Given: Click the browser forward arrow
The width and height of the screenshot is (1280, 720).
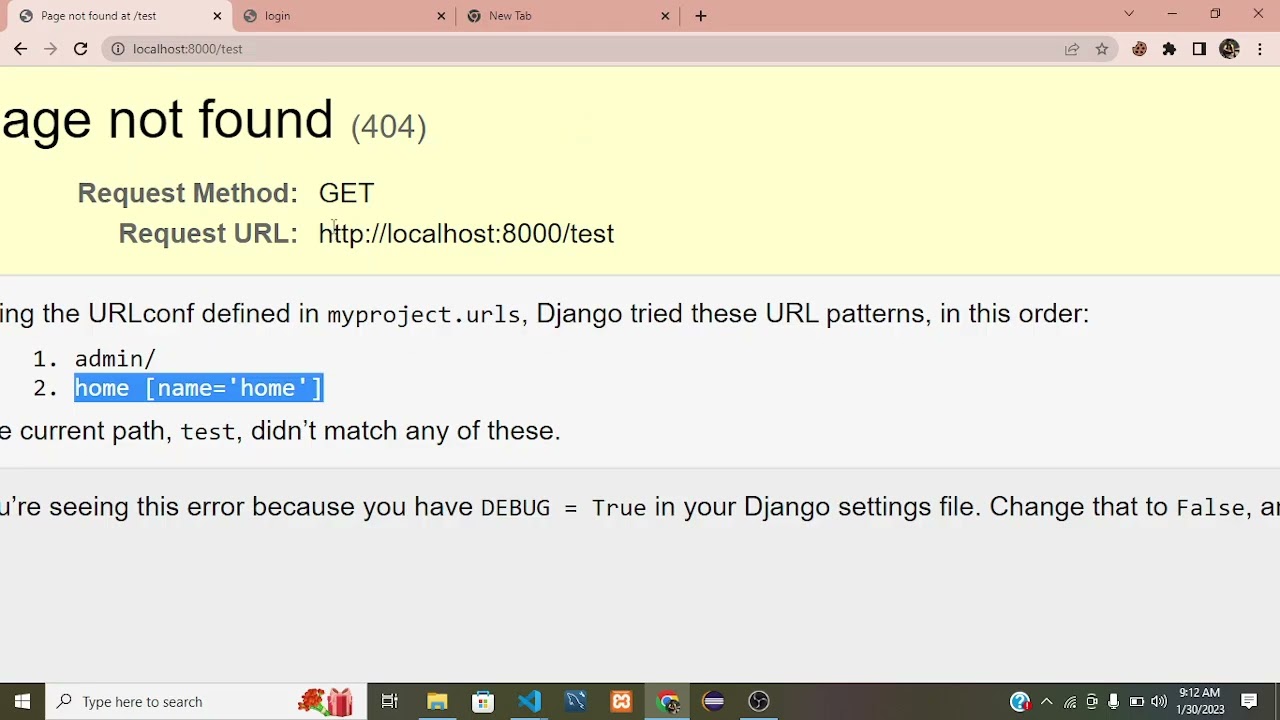Looking at the screenshot, I should point(50,49).
